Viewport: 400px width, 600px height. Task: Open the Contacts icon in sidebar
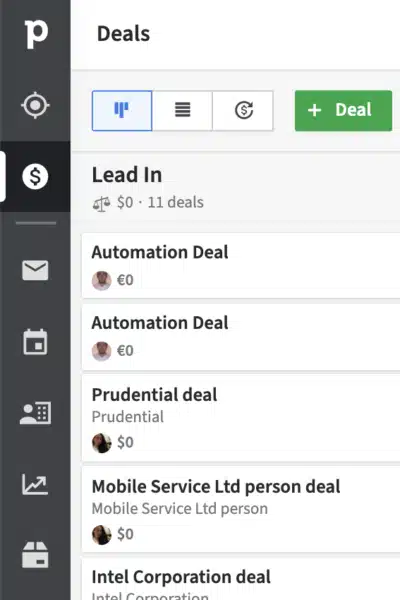(x=35, y=413)
